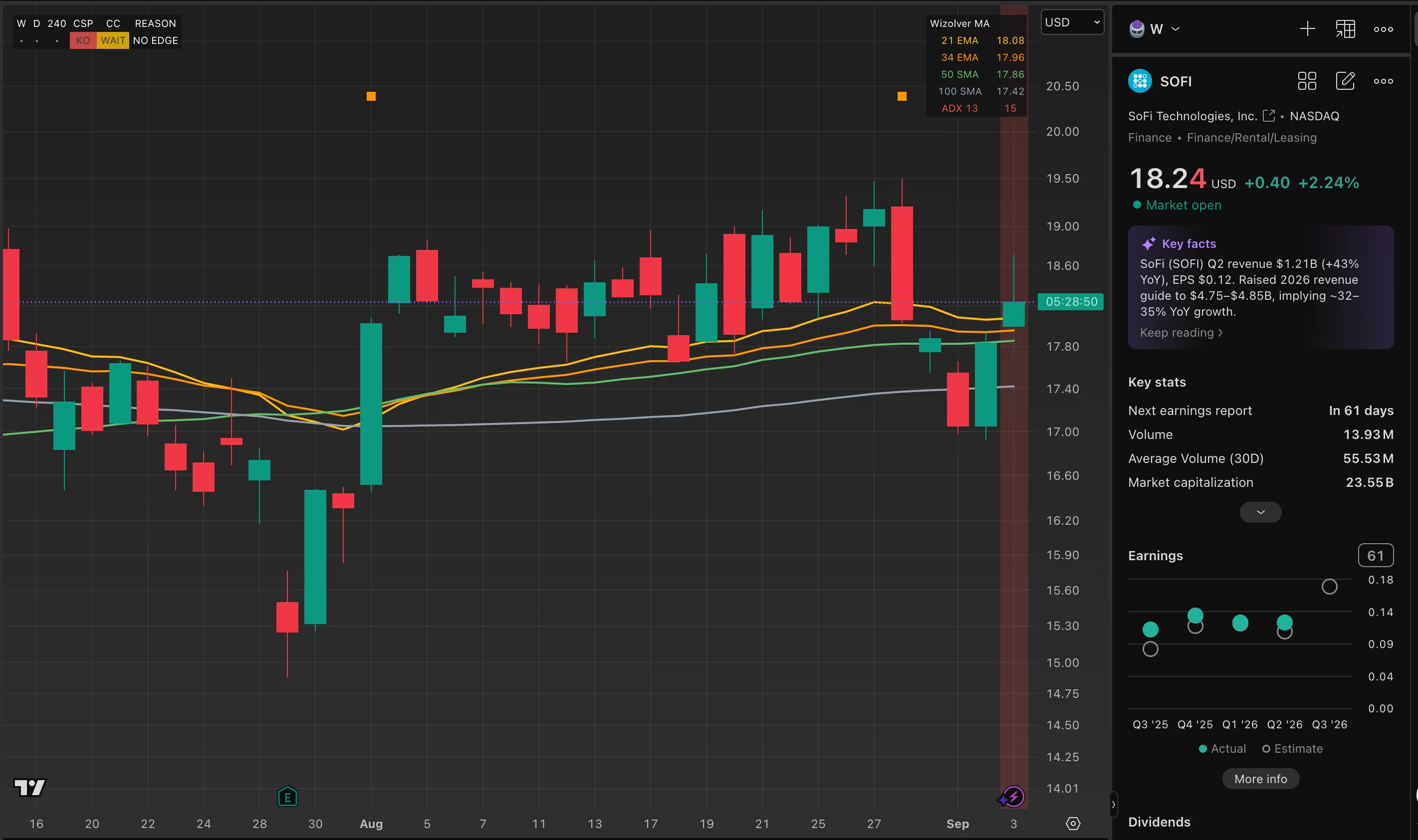Viewport: 1418px width, 840px height.
Task: Open the SOFI note edit icon
Action: 1345,81
